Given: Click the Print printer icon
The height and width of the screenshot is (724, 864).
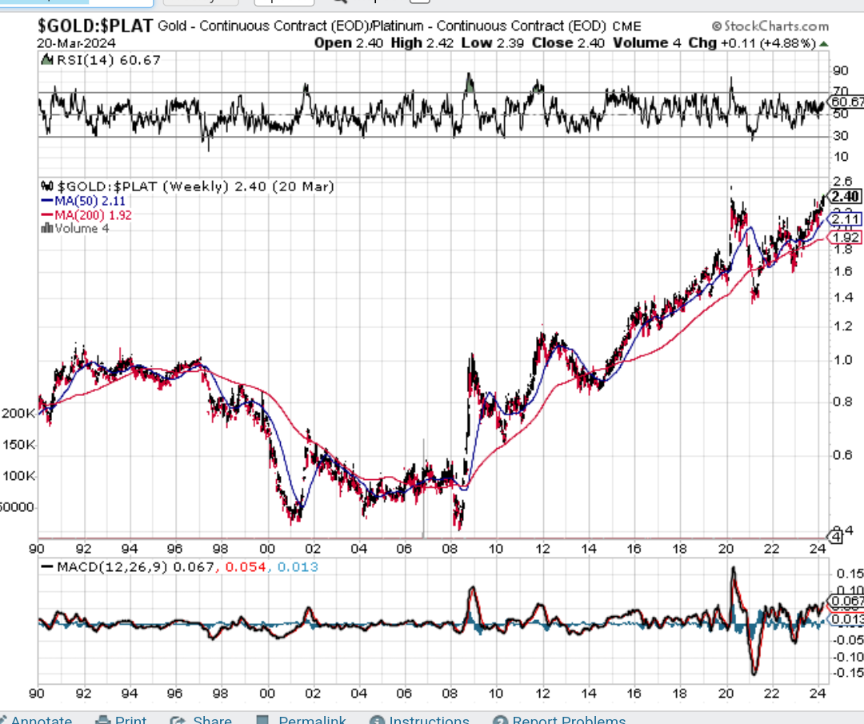Looking at the screenshot, I should [102, 719].
